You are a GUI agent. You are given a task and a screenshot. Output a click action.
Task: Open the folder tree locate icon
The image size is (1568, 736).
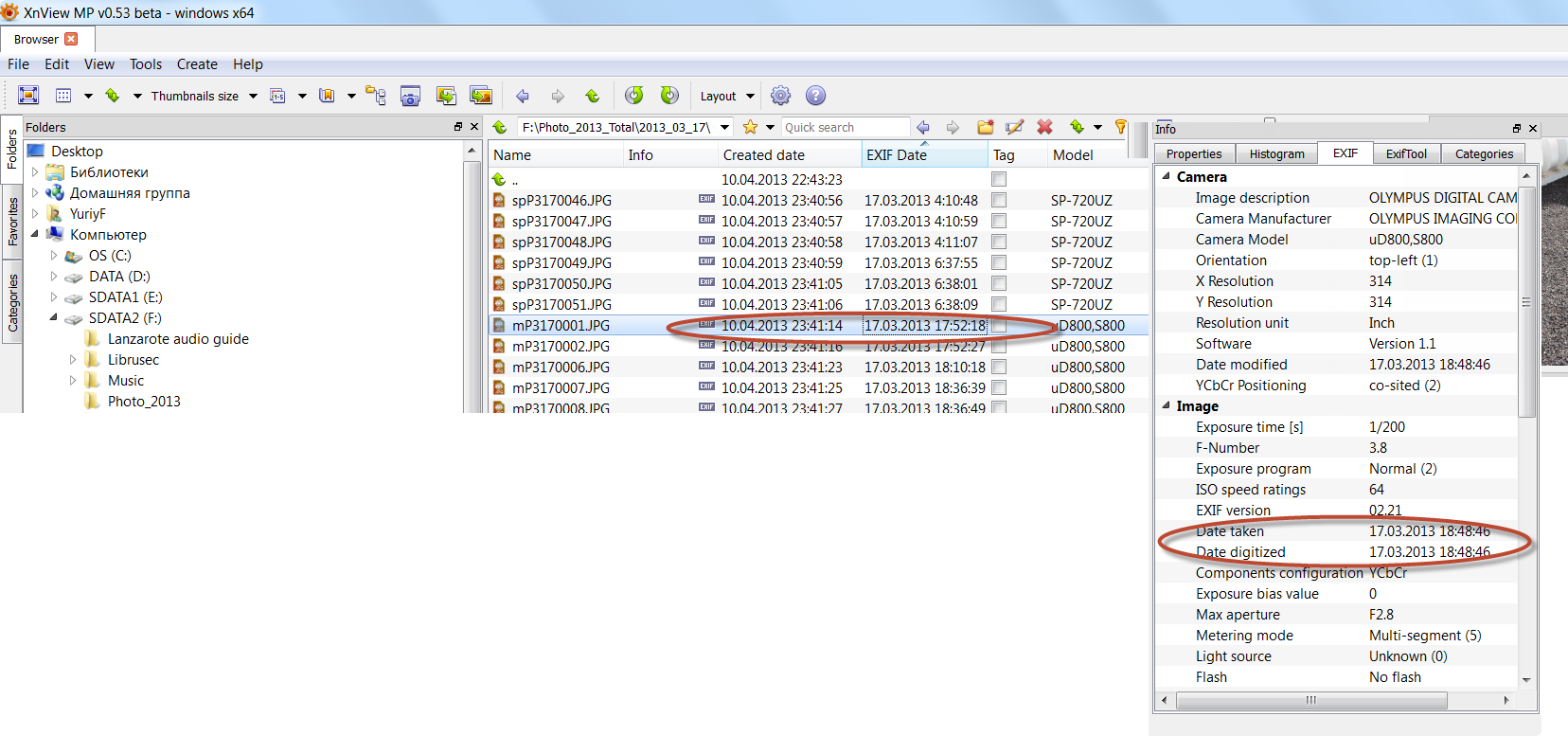pyautogui.click(x=376, y=96)
